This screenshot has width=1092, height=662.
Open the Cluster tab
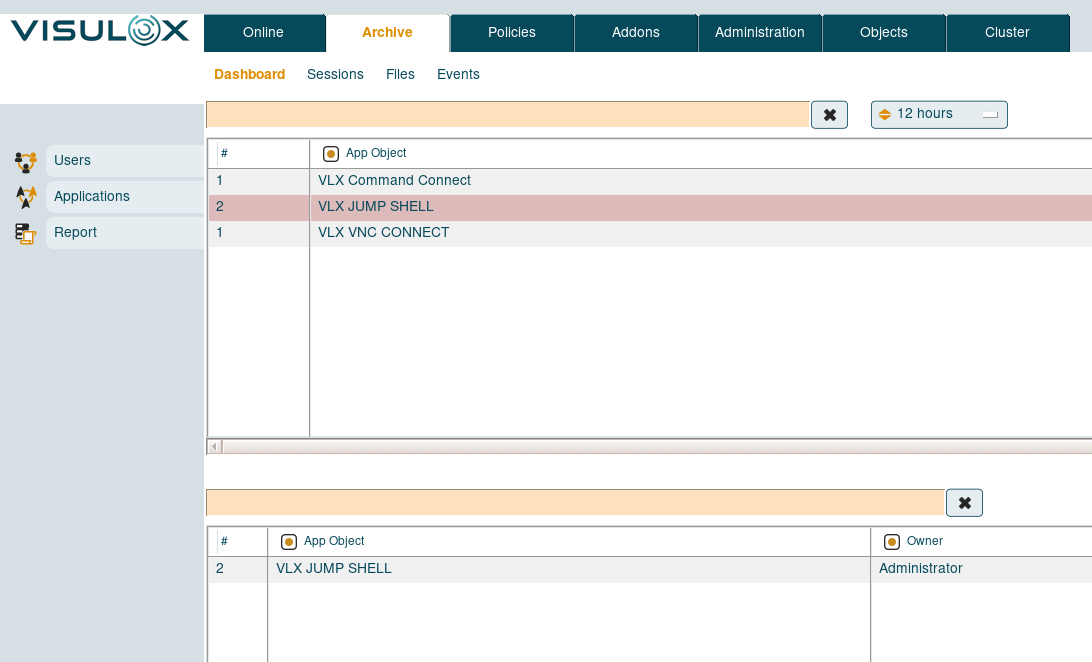1007,32
